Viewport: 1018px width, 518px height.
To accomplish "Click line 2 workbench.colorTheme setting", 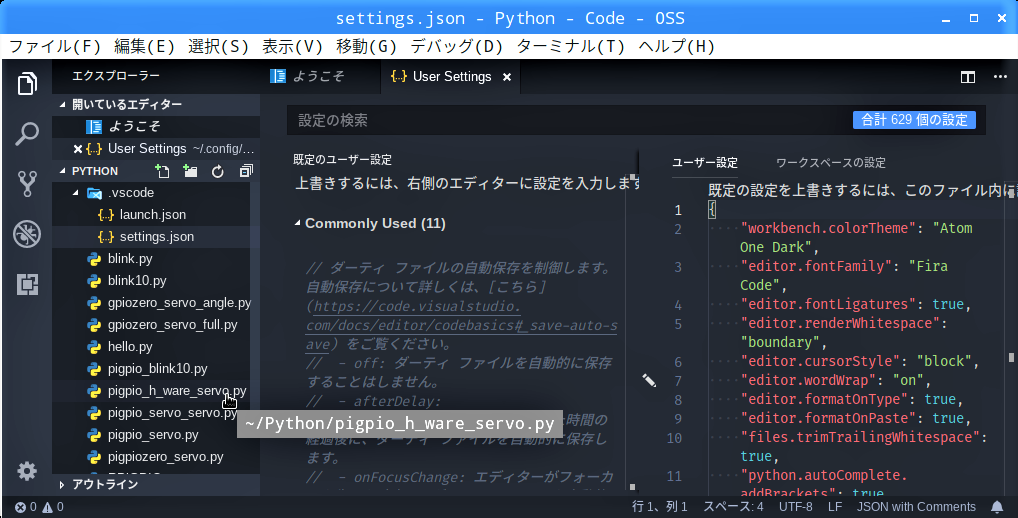I will (856, 238).
